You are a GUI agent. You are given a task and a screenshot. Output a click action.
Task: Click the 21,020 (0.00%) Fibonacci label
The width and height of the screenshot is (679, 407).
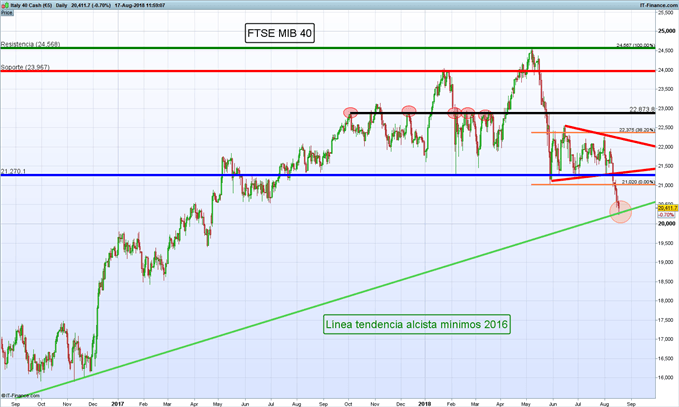[x=638, y=182]
